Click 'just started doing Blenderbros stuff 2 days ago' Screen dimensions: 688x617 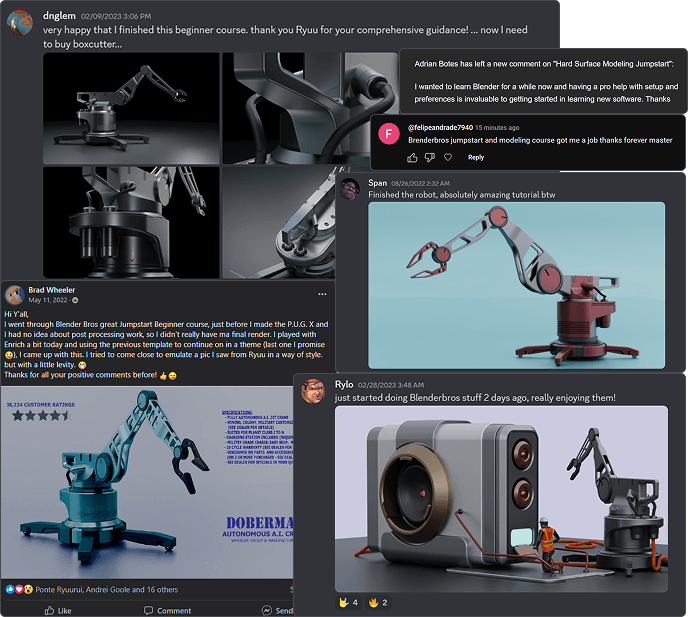click(x=430, y=398)
